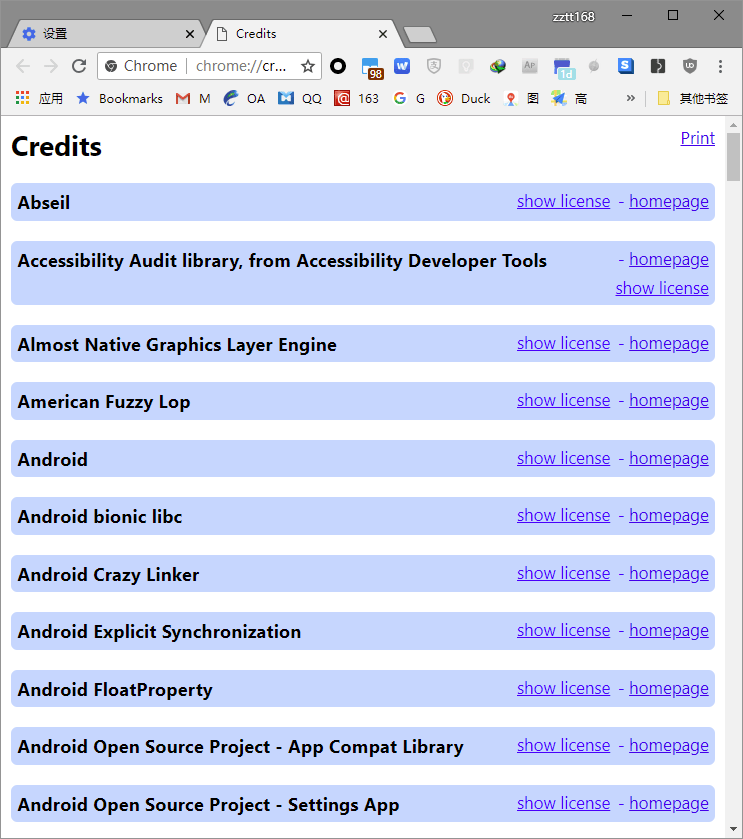This screenshot has height=839, width=743.
Task: Open the Google Maps 图 bookmark
Action: point(522,98)
